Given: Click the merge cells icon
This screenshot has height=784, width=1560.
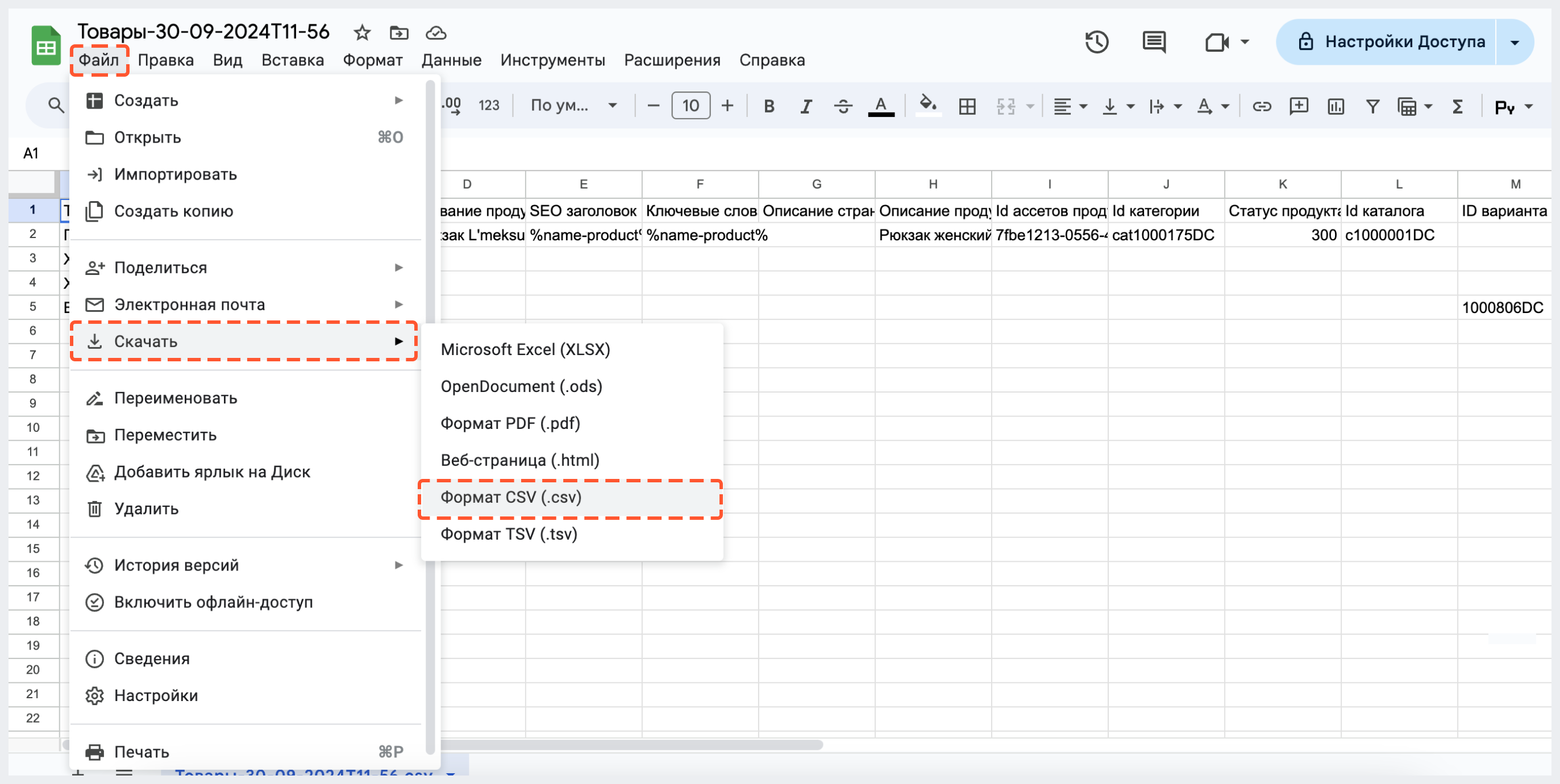Looking at the screenshot, I should (1006, 107).
